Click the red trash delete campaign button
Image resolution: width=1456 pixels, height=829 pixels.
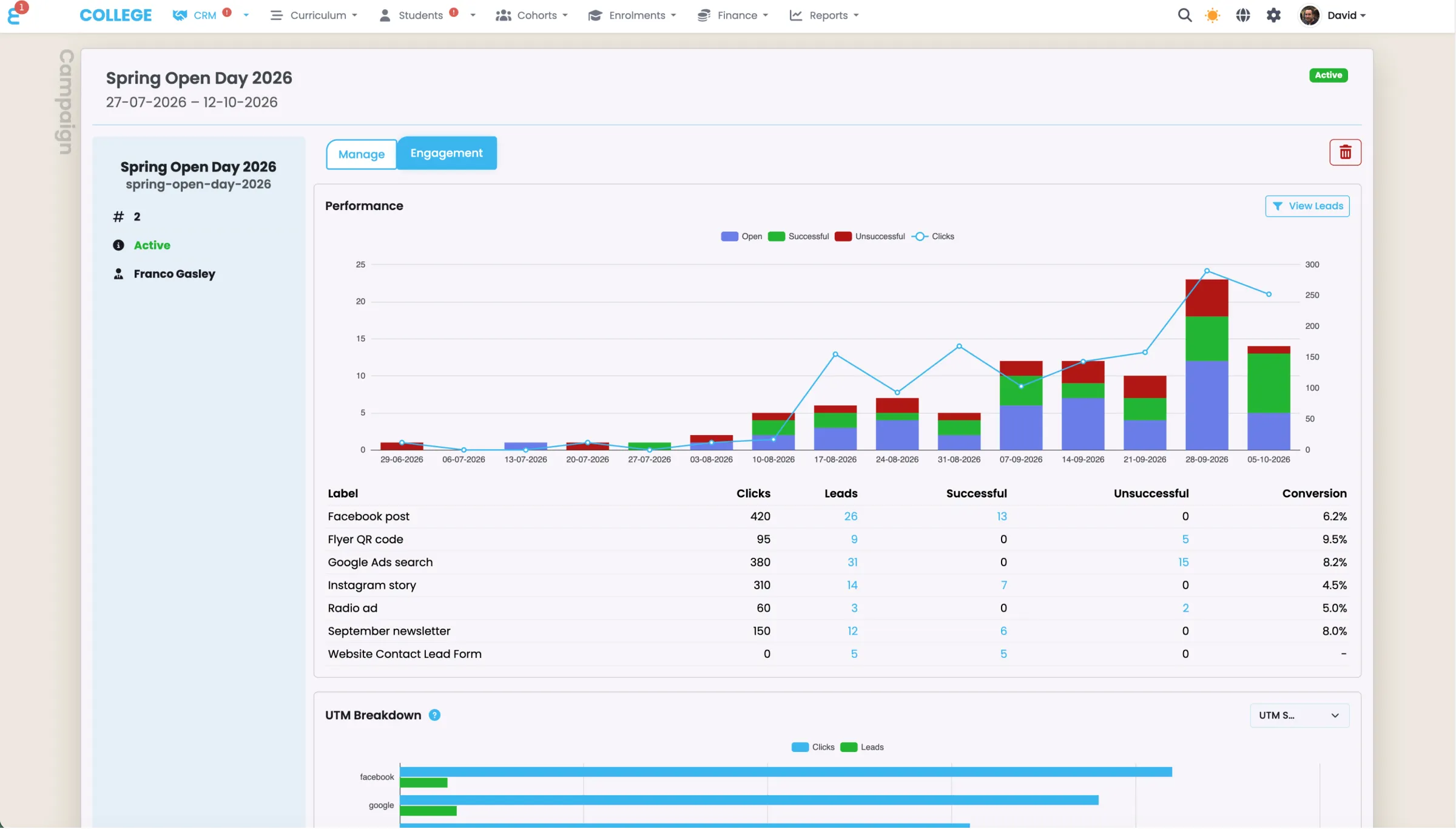click(x=1345, y=152)
